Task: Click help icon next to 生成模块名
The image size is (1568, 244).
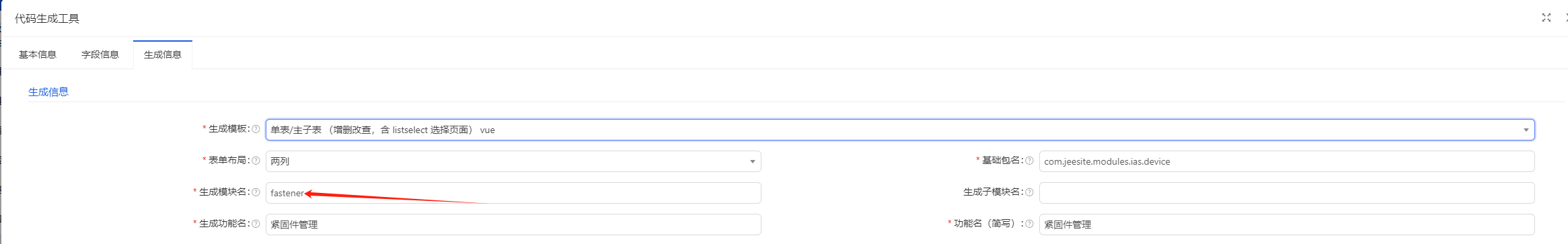Action: click(x=256, y=192)
